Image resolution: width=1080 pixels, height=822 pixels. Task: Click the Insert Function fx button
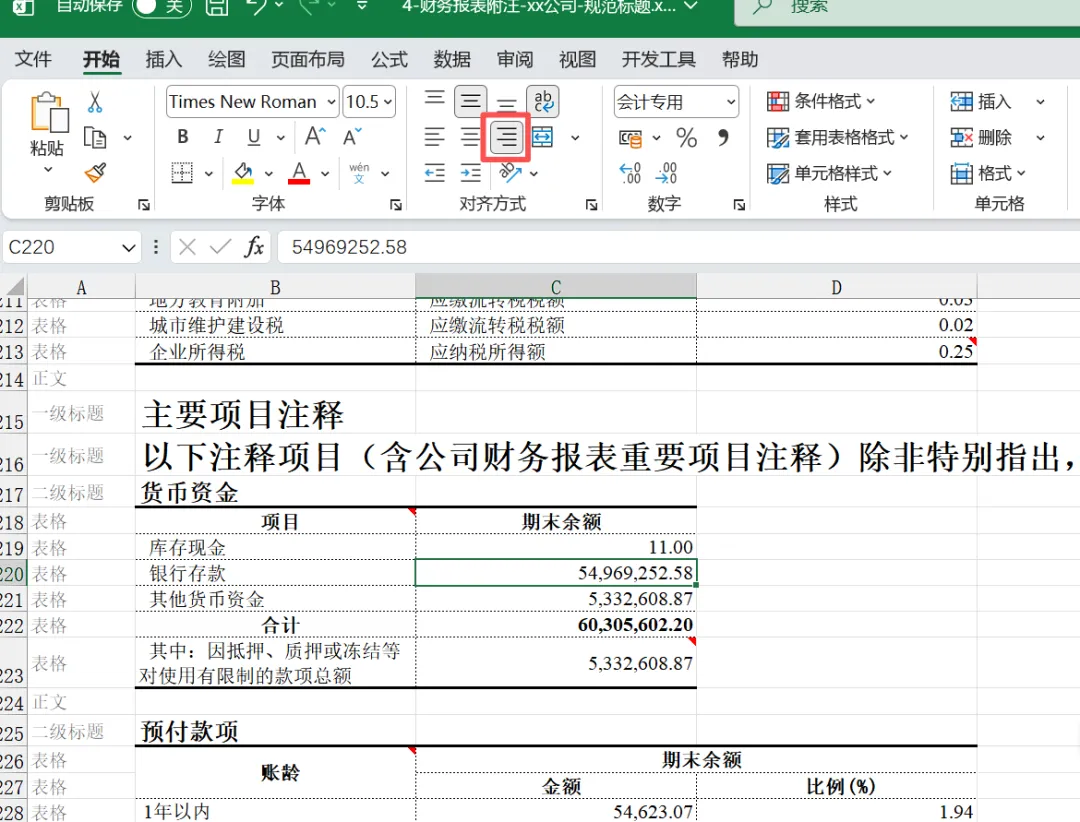254,247
